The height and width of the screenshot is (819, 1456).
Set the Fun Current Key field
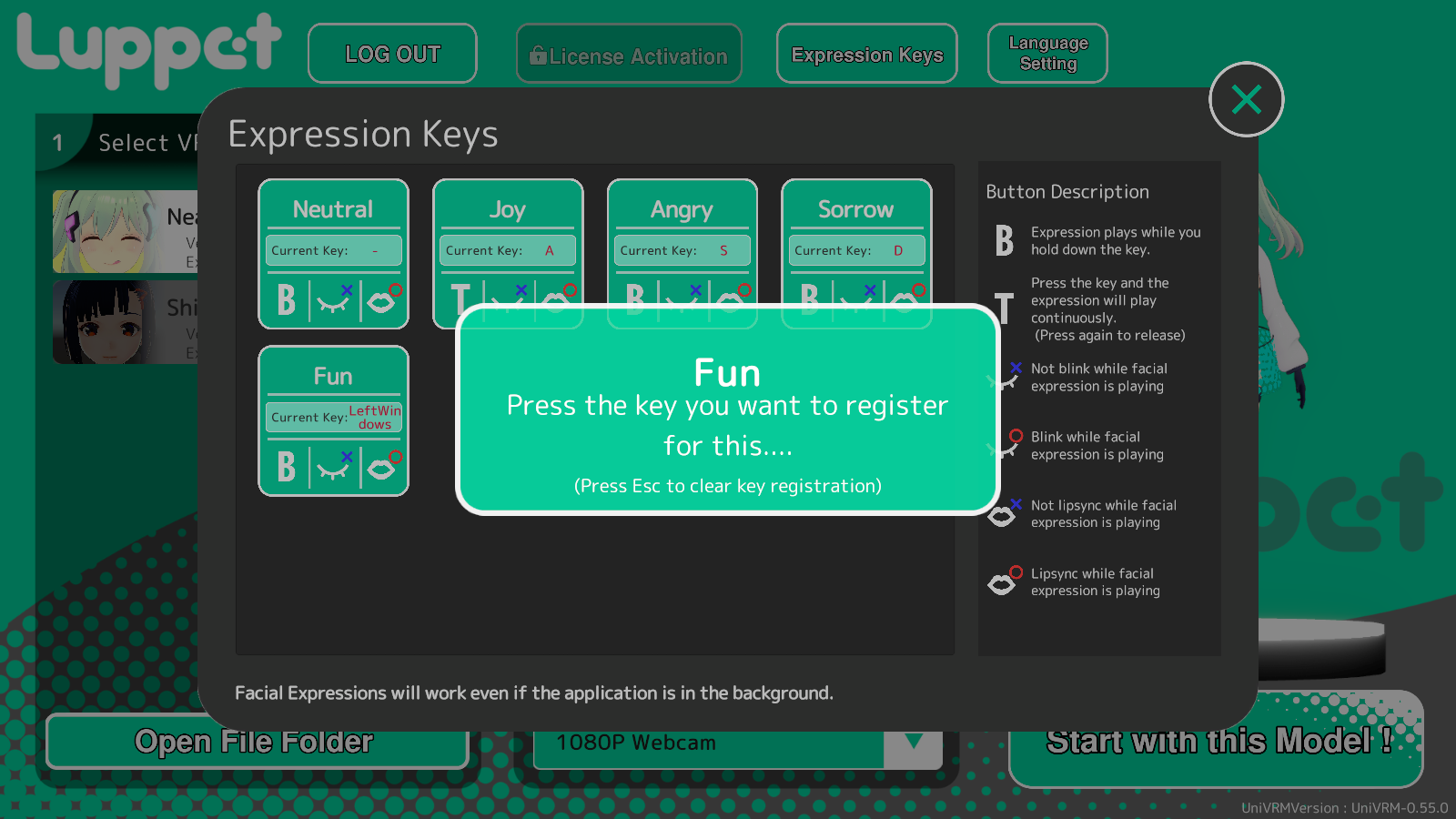[333, 418]
